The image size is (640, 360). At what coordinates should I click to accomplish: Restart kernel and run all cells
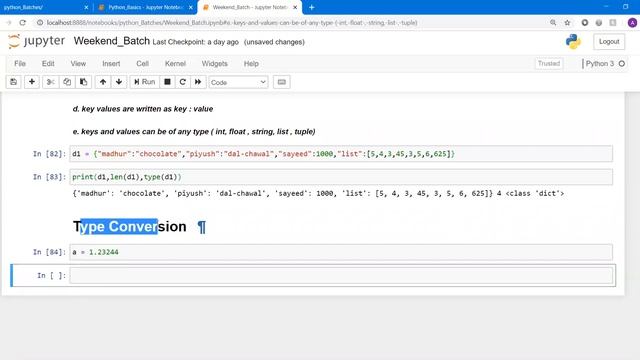pyautogui.click(x=198, y=82)
